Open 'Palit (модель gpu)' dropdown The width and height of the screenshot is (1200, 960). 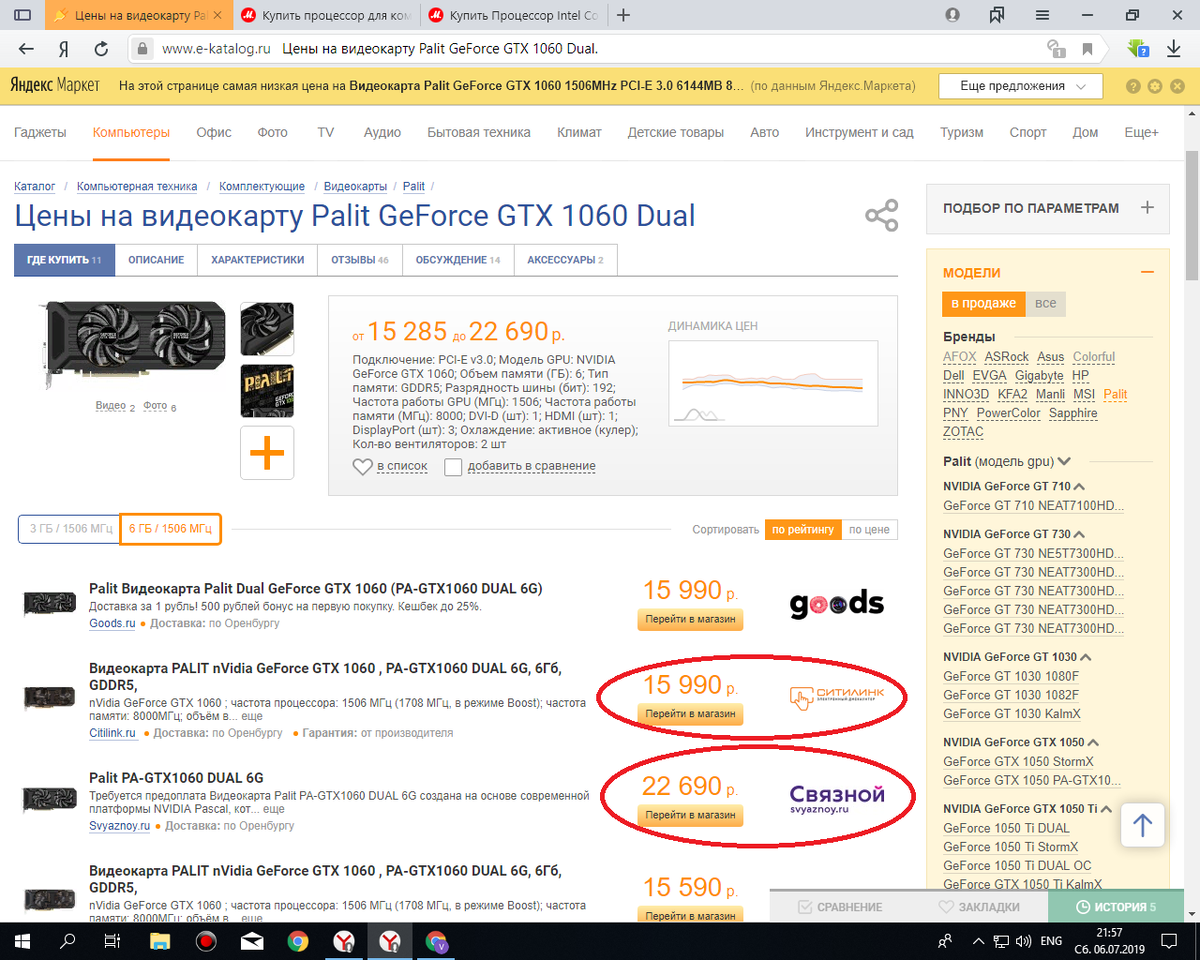pos(1007,461)
